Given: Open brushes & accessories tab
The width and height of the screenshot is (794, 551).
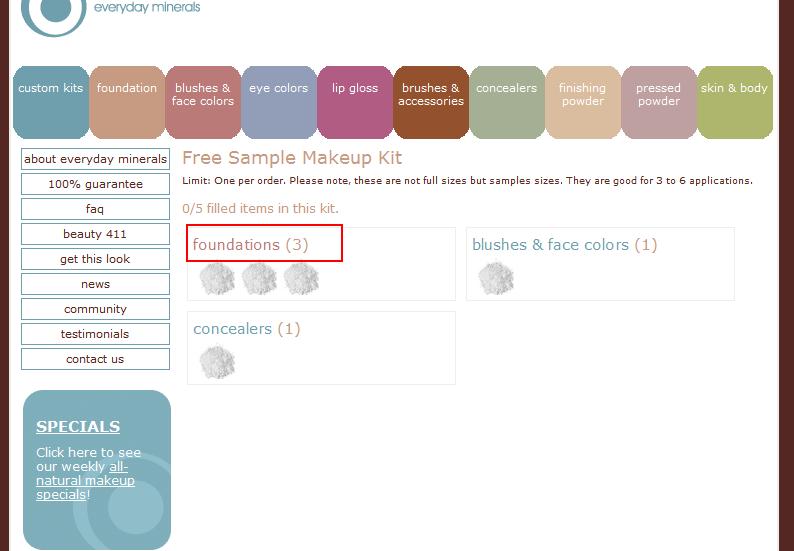Looking at the screenshot, I should click(x=431, y=102).
